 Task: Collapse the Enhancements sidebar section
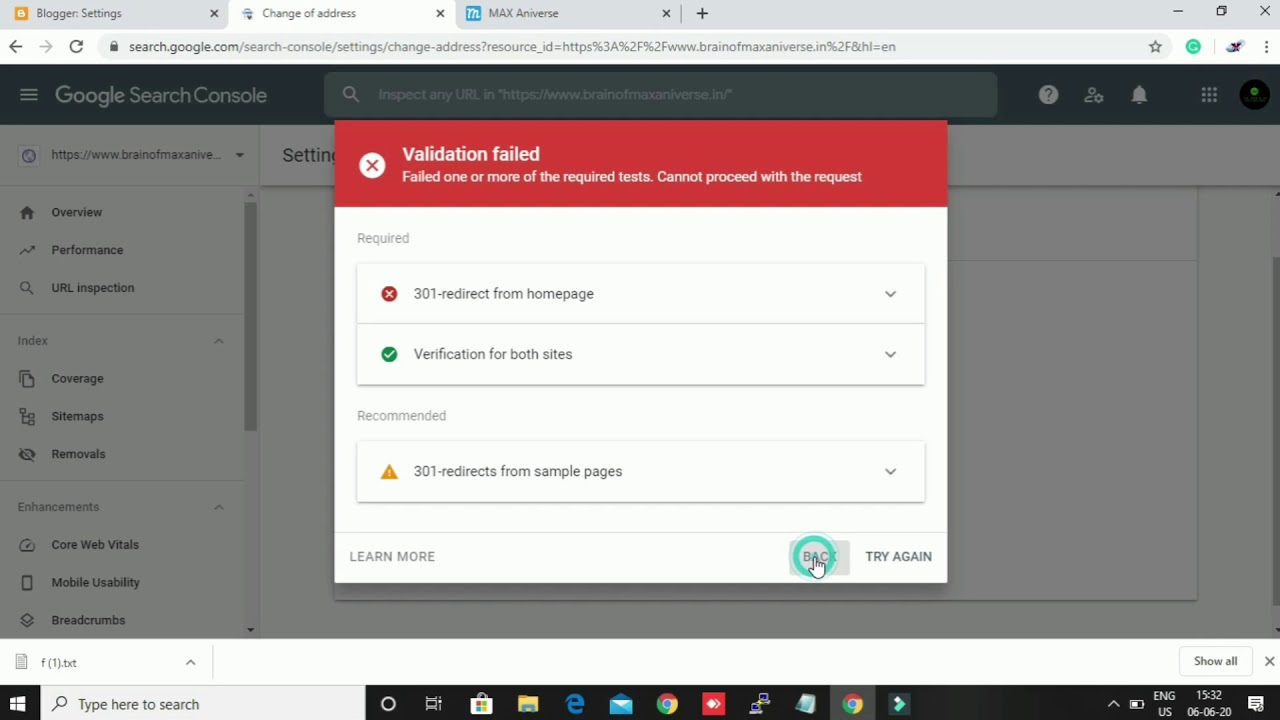(x=218, y=507)
